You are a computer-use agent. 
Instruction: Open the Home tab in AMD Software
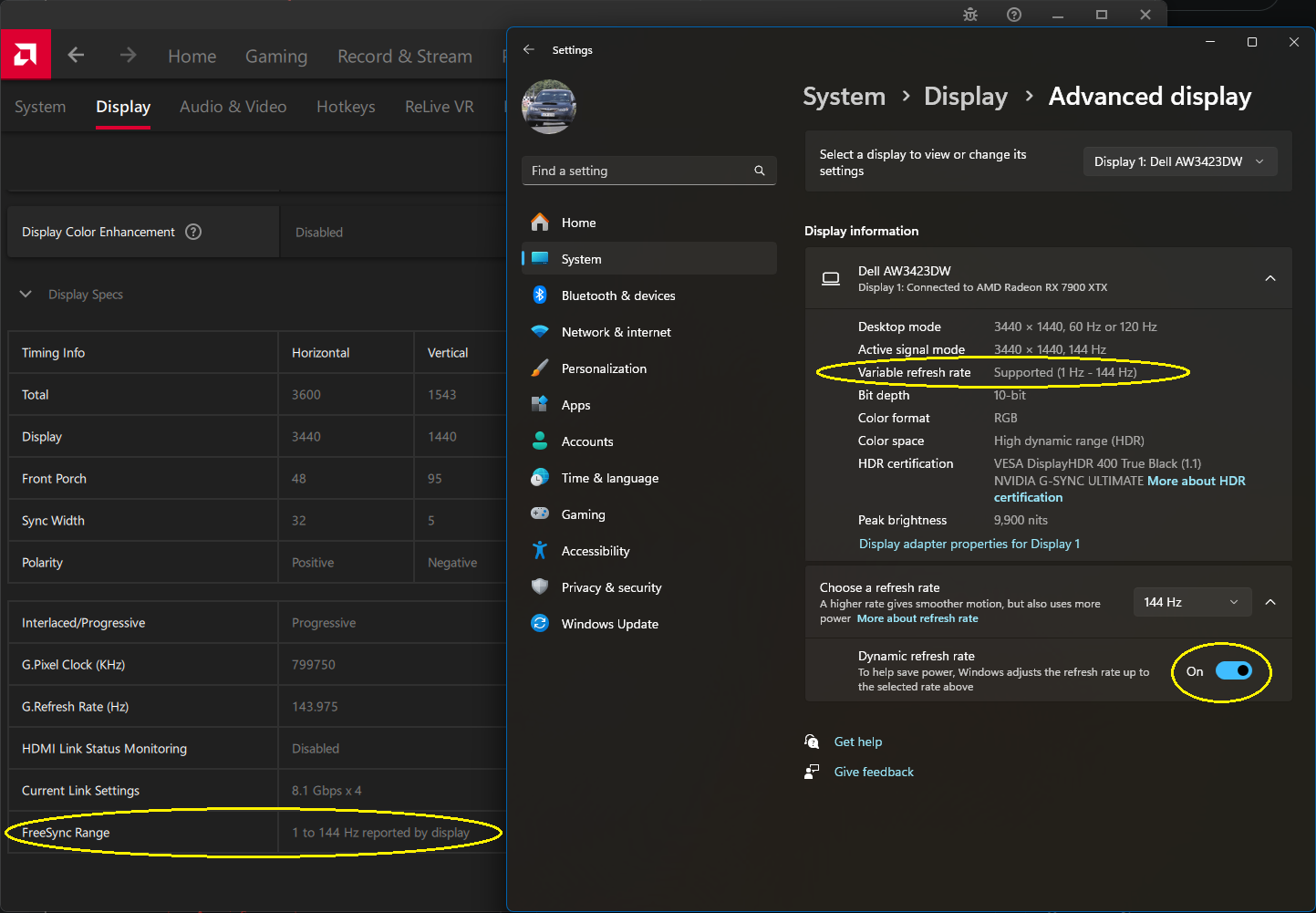[192, 57]
